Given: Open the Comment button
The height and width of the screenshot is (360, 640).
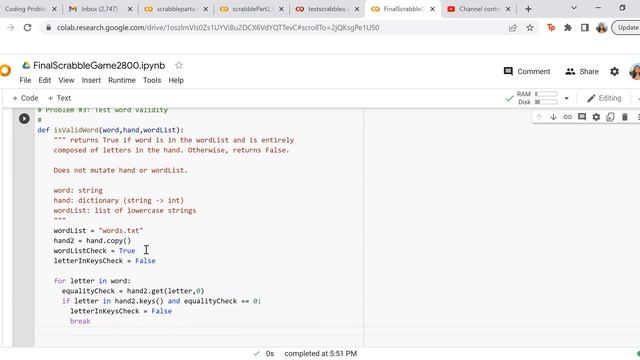Looking at the screenshot, I should click(527, 71).
